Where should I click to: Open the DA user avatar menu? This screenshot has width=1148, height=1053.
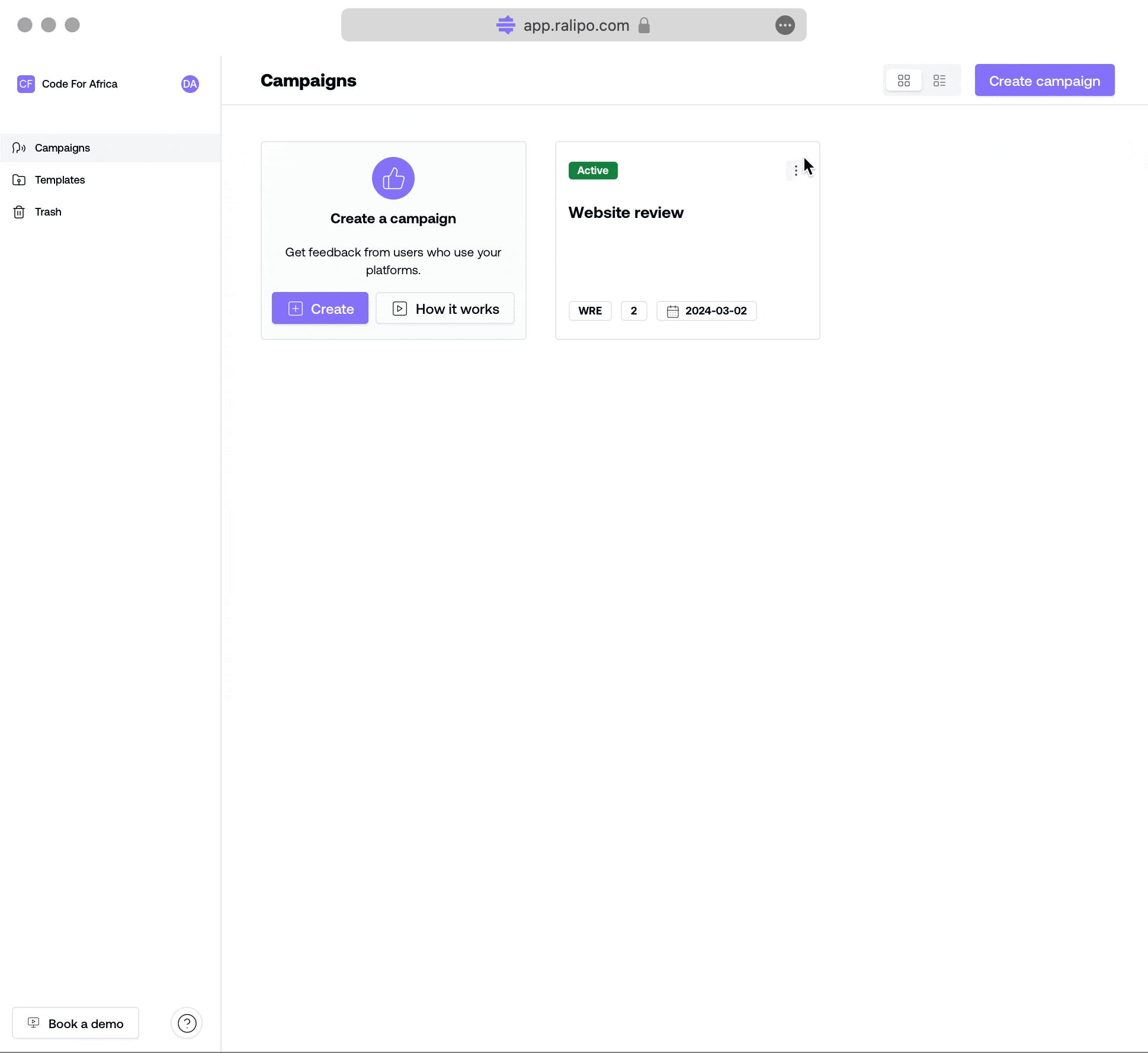(x=190, y=84)
